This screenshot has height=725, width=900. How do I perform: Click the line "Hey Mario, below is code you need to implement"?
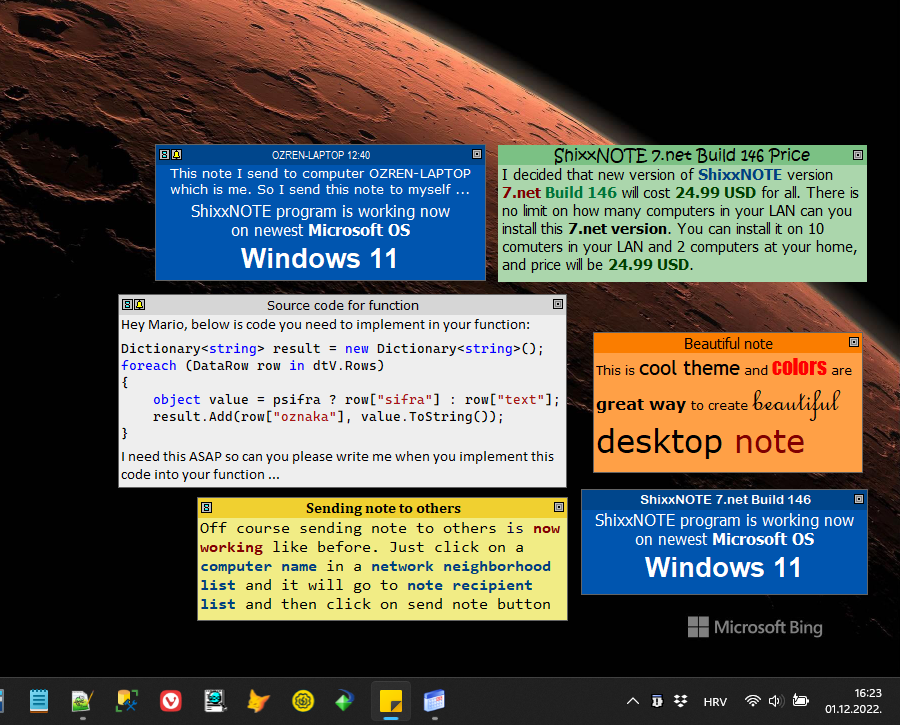(325, 325)
